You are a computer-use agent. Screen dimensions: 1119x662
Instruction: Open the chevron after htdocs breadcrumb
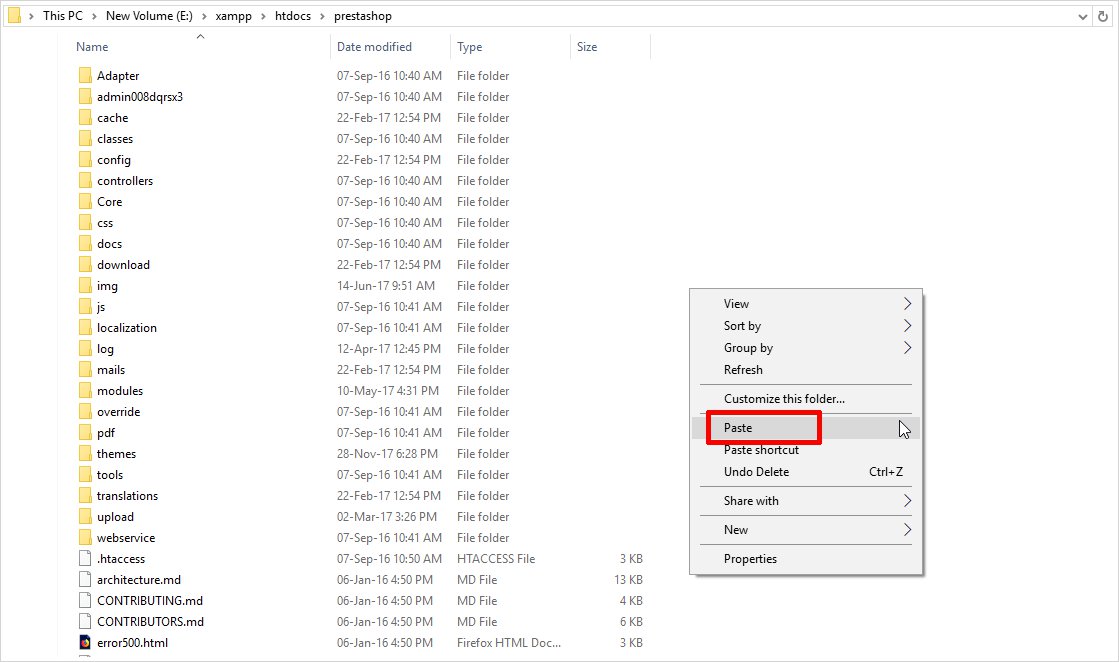click(x=323, y=16)
